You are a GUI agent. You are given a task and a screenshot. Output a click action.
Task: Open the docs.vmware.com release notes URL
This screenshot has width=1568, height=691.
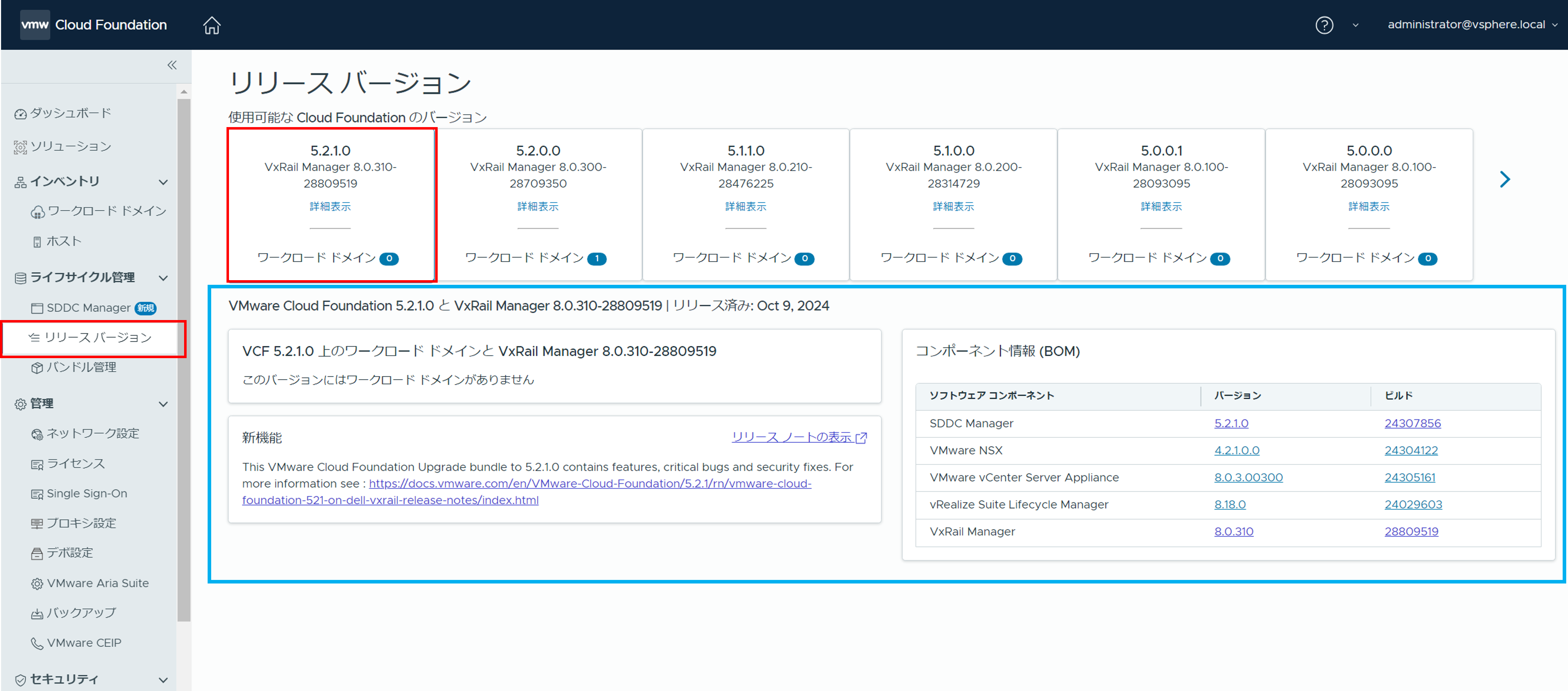[x=526, y=492]
